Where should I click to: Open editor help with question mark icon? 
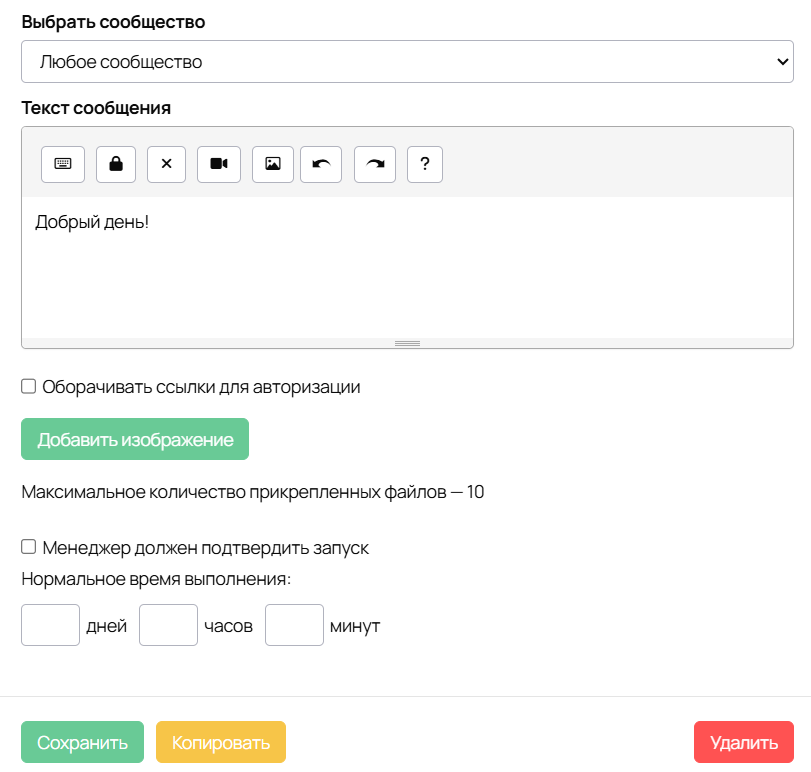(x=425, y=164)
